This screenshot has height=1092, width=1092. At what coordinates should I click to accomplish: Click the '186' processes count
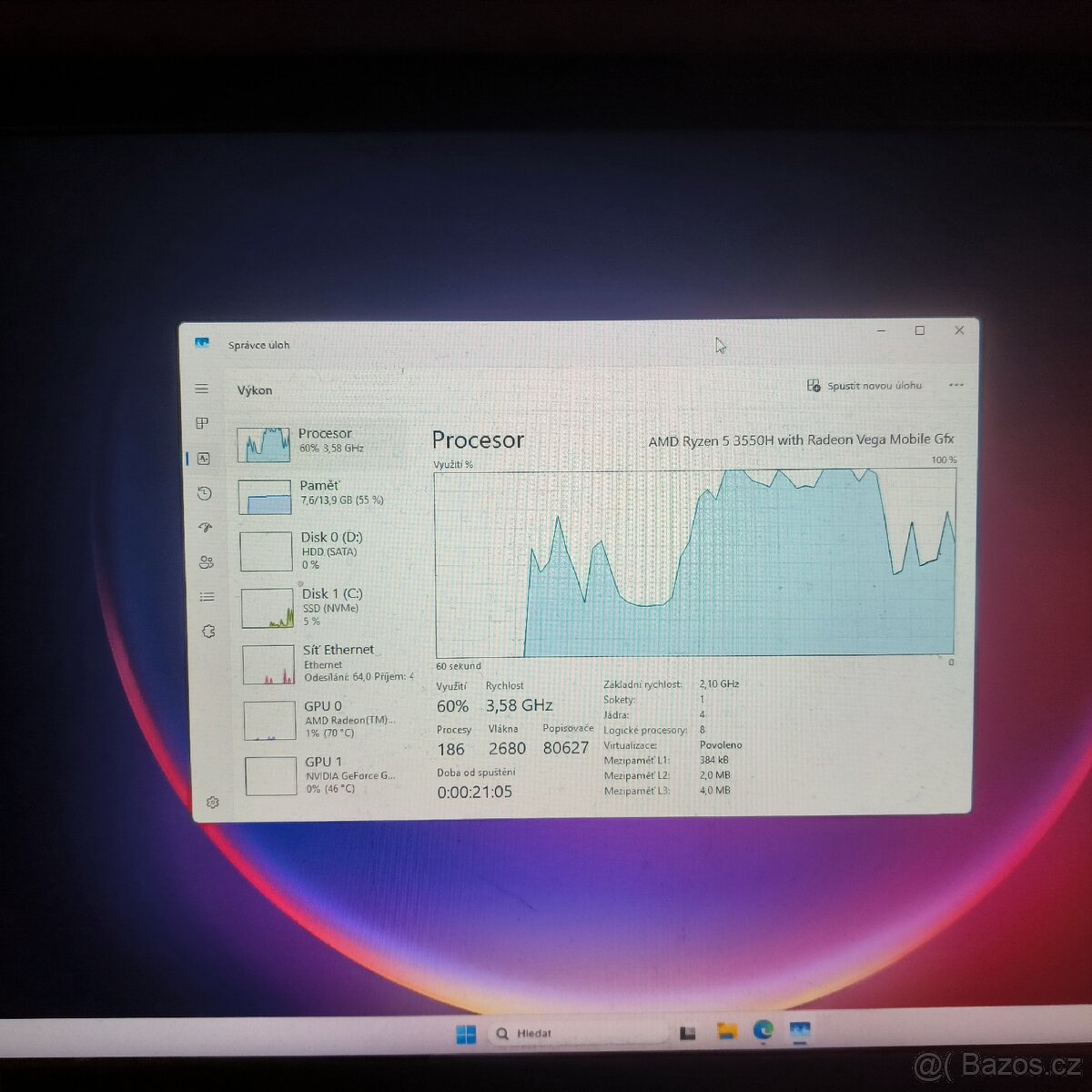450,749
